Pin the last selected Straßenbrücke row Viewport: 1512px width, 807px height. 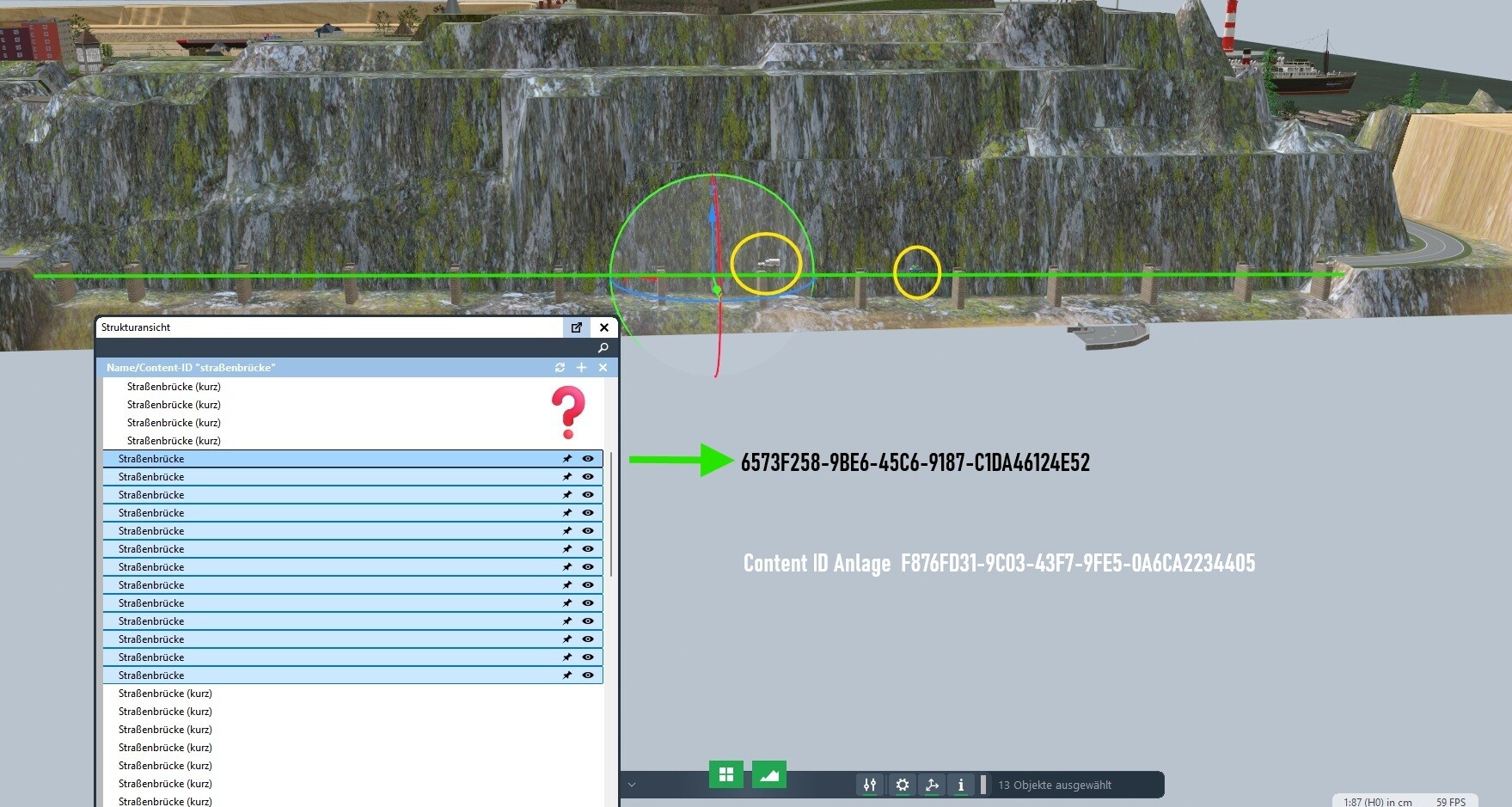[x=567, y=676]
